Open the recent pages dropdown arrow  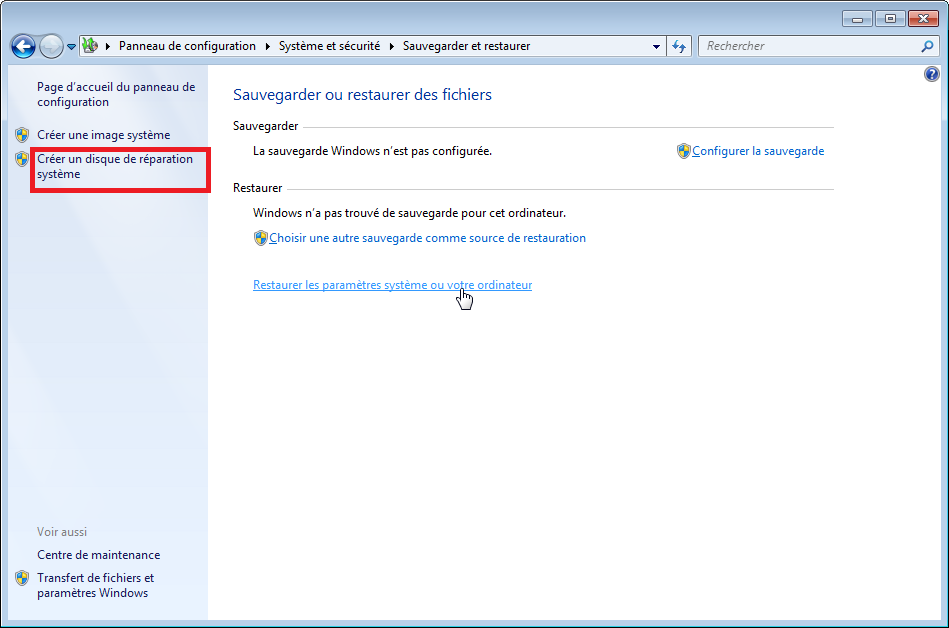[x=71, y=47]
